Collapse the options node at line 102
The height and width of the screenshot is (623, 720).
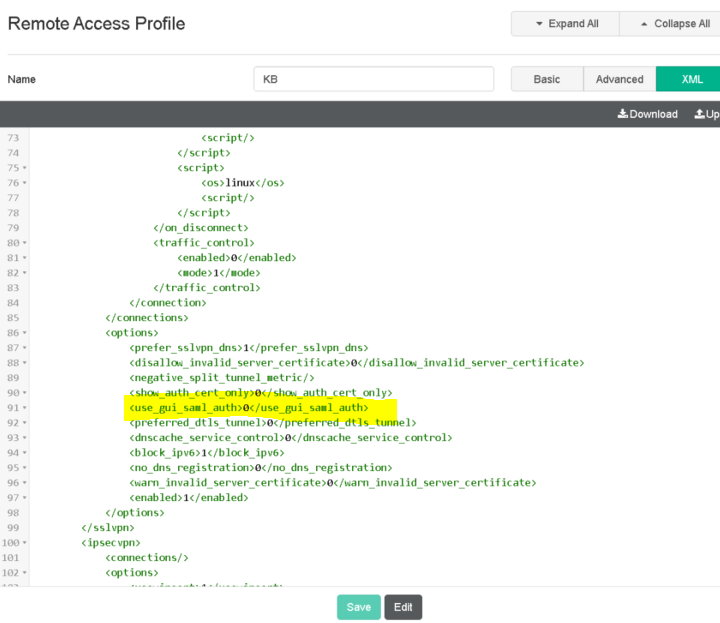25,573
